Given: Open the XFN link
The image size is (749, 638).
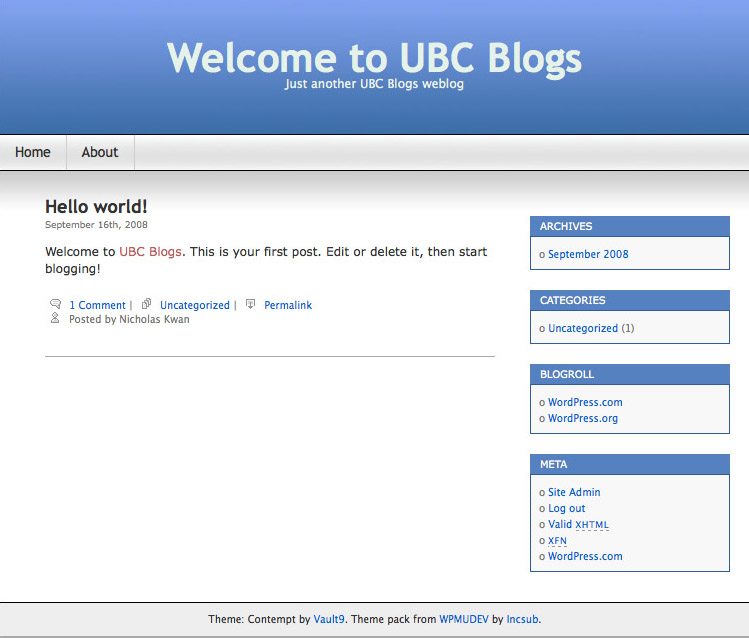Looking at the screenshot, I should coord(557,541).
